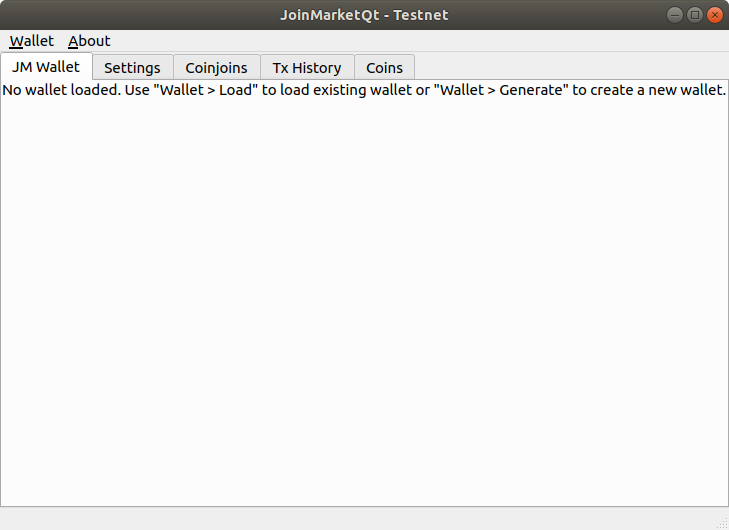Image resolution: width=729 pixels, height=530 pixels.
Task: Click empty tab bar space after Coins
Action: tap(570, 67)
